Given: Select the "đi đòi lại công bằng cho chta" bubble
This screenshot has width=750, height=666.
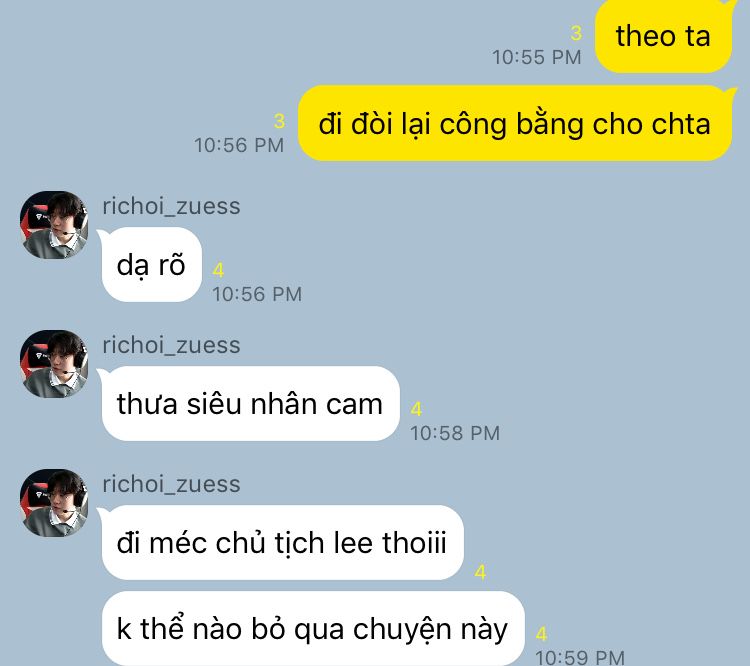Looking at the screenshot, I should 515,123.
